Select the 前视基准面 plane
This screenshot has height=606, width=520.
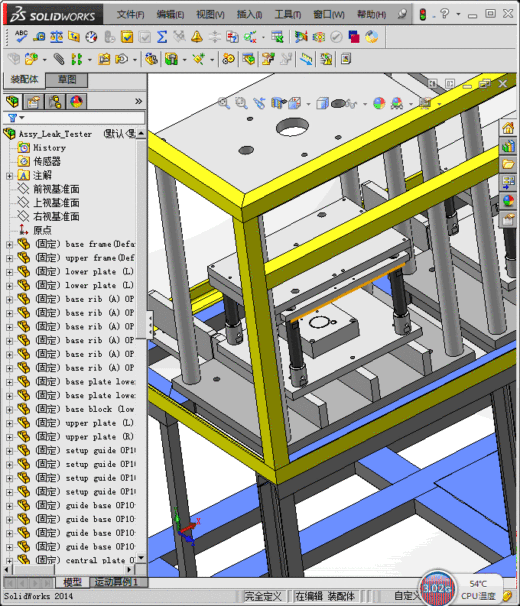point(56,189)
